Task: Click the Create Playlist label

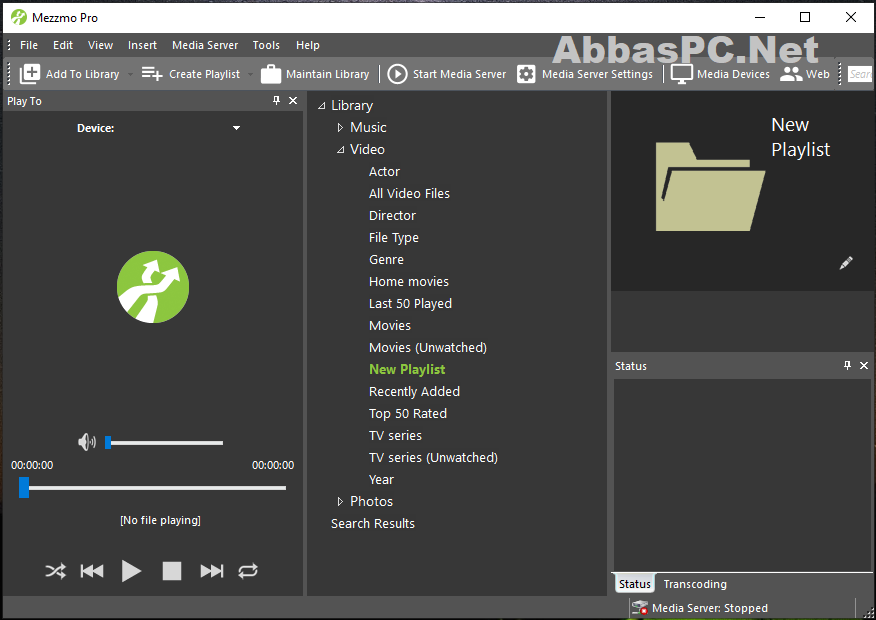Action: pyautogui.click(x=204, y=74)
